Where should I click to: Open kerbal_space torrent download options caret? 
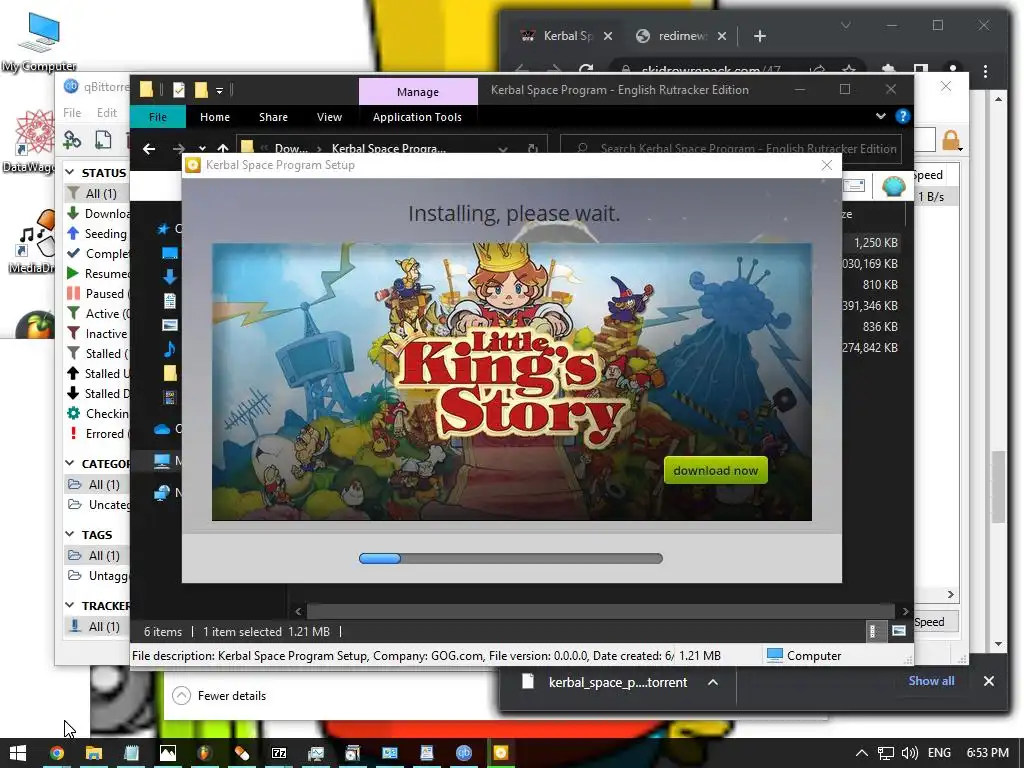pos(713,682)
